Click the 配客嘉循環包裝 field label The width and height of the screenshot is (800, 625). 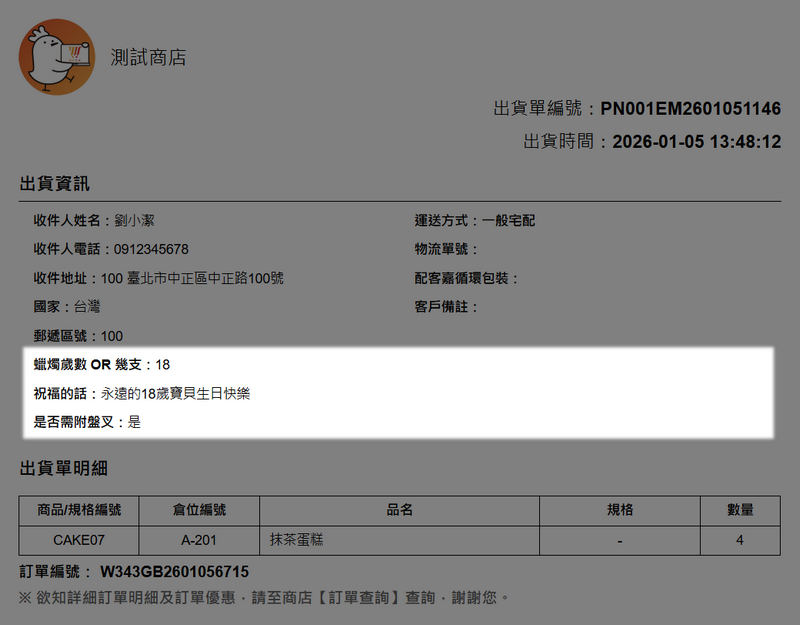pos(466,278)
